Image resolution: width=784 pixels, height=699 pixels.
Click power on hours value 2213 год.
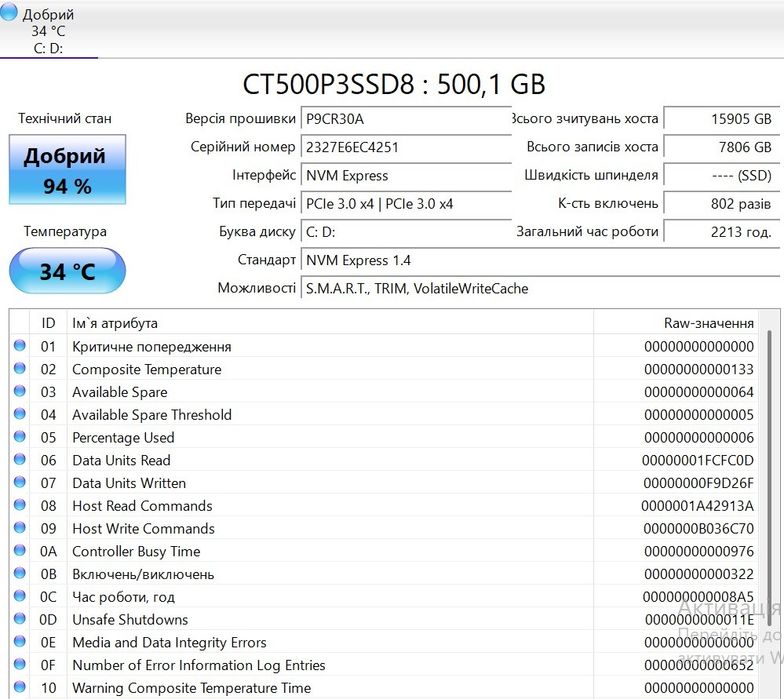click(722, 232)
